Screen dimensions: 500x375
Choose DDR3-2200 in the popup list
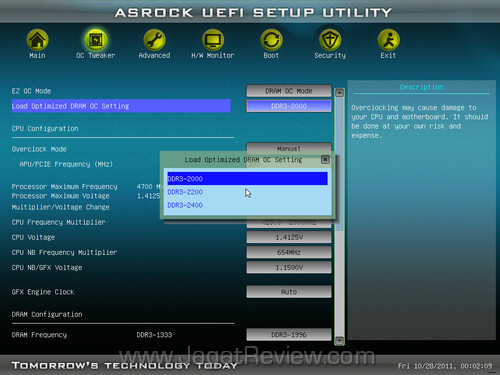tap(247, 192)
